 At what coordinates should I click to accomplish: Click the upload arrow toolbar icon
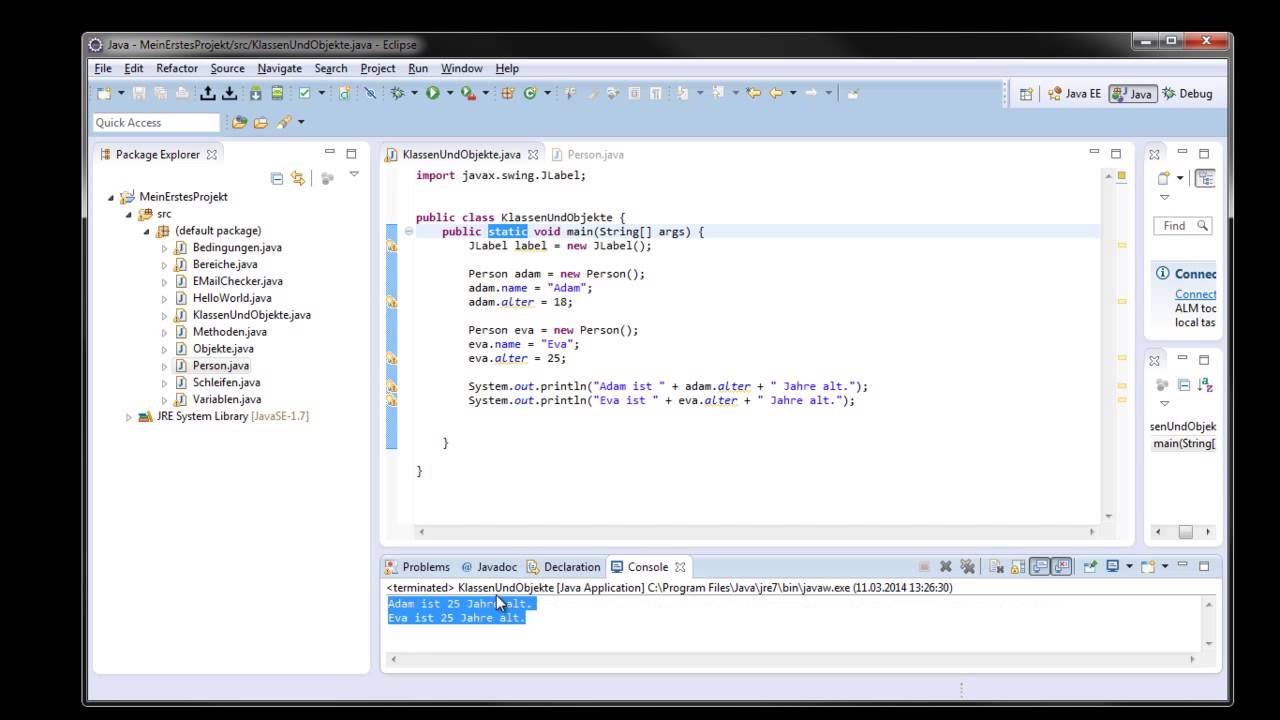(x=207, y=93)
